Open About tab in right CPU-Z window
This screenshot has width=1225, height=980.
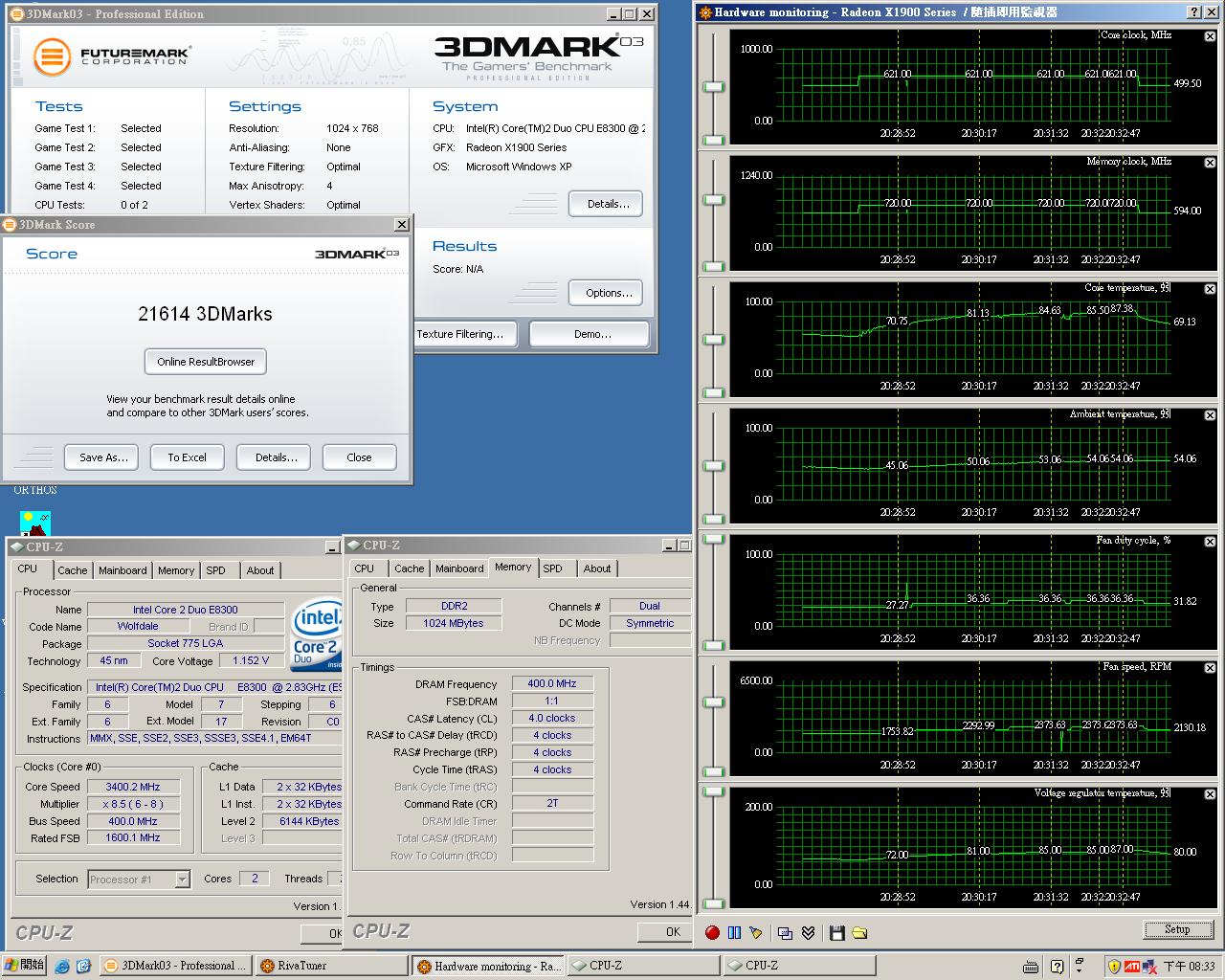pyautogui.click(x=597, y=568)
